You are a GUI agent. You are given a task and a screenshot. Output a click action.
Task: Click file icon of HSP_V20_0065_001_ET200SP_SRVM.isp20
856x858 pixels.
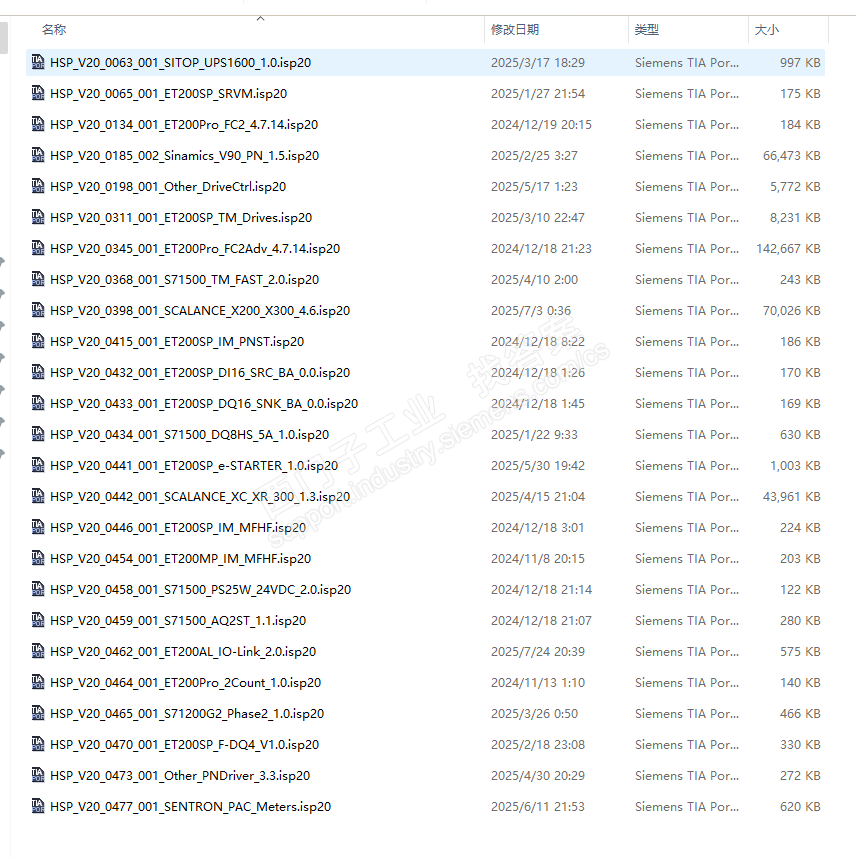(38, 93)
